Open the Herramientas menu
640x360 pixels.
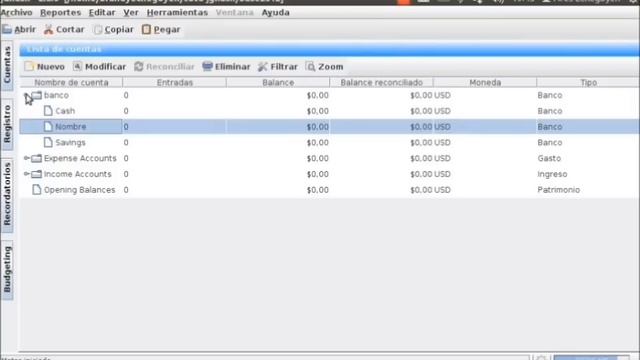click(x=177, y=13)
